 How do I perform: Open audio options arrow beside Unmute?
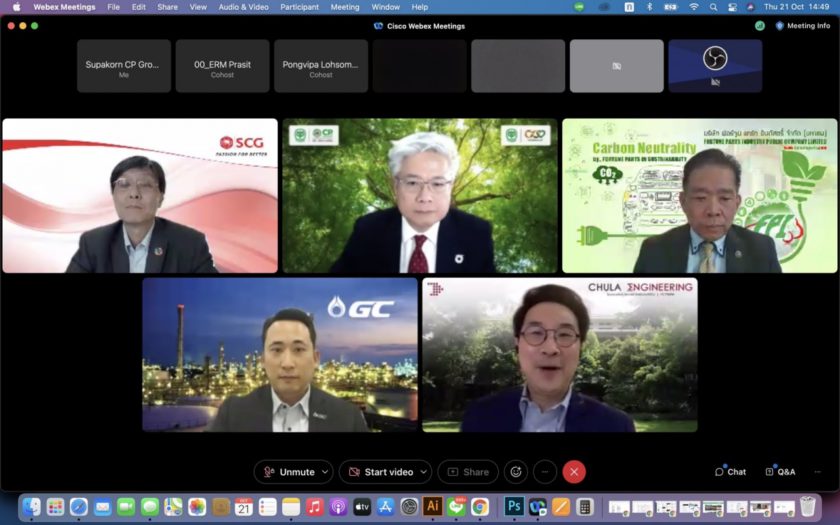(x=324, y=472)
